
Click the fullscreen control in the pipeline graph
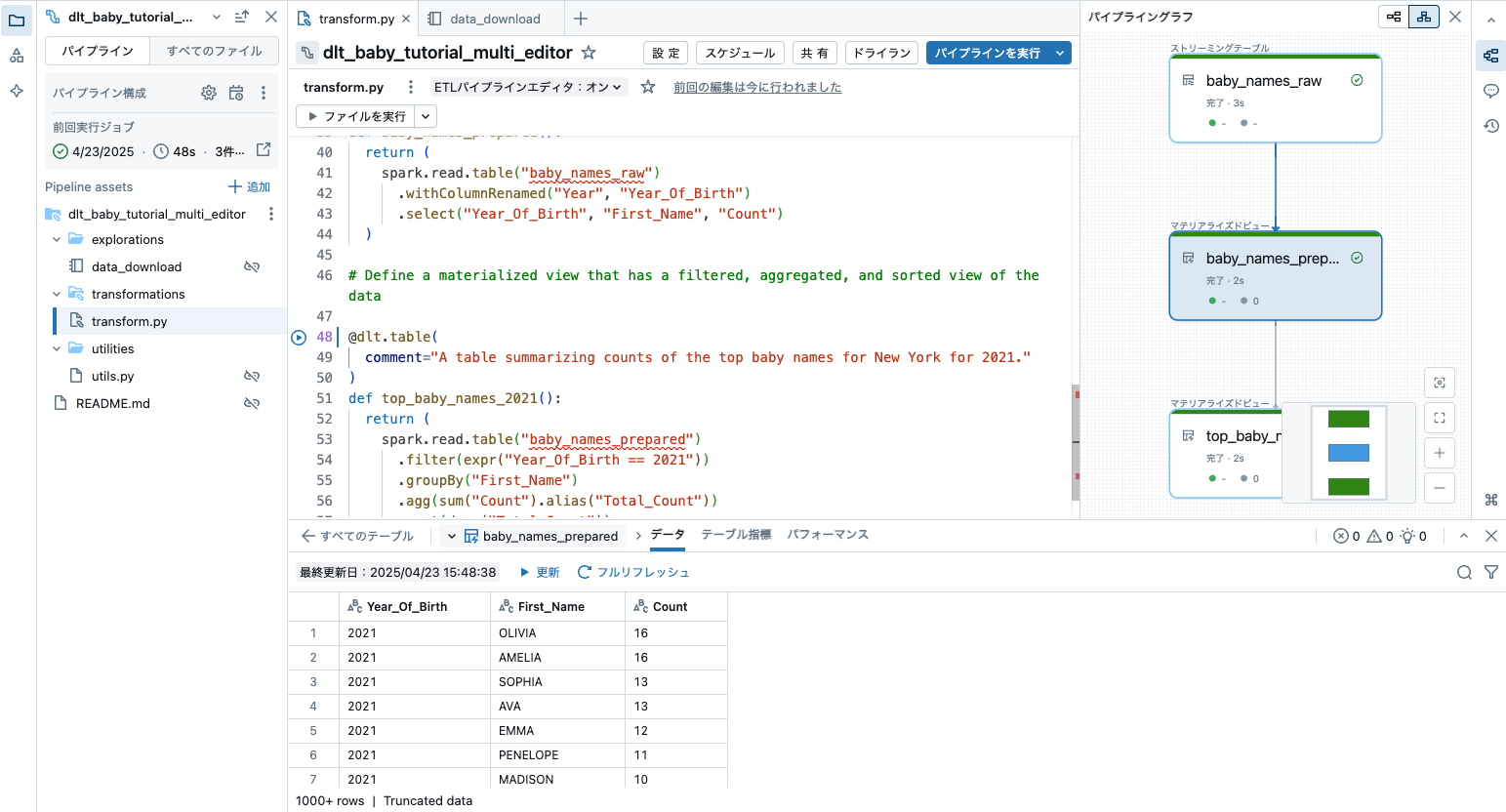1440,418
